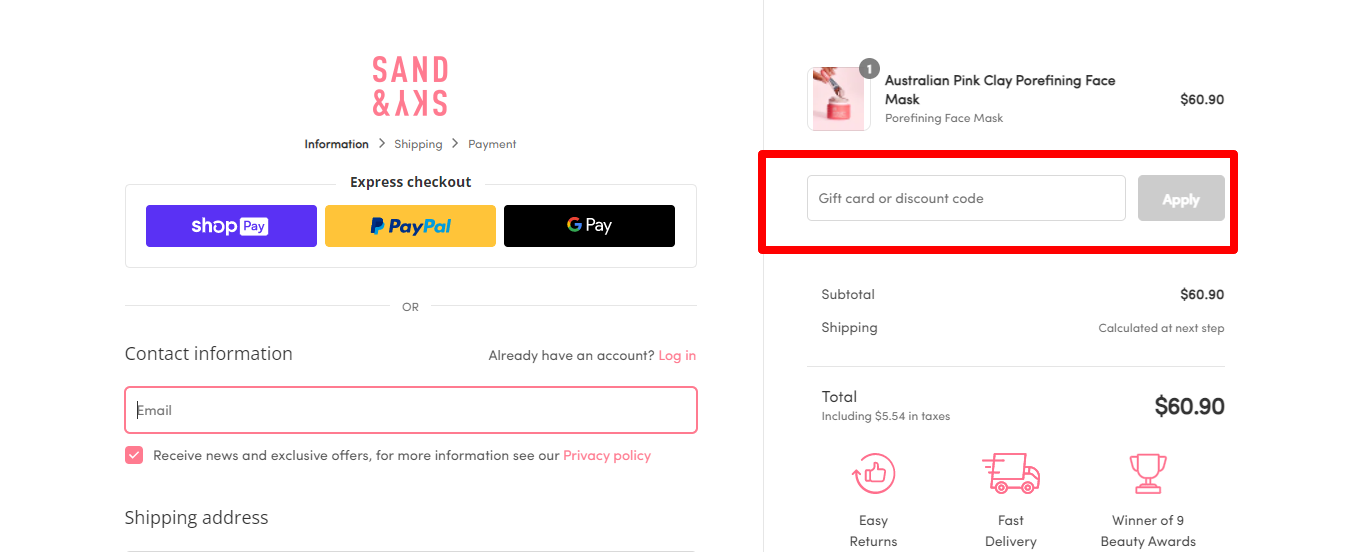Click the chevron after Information breadcrumb
This screenshot has width=1345, height=552.
coord(382,144)
